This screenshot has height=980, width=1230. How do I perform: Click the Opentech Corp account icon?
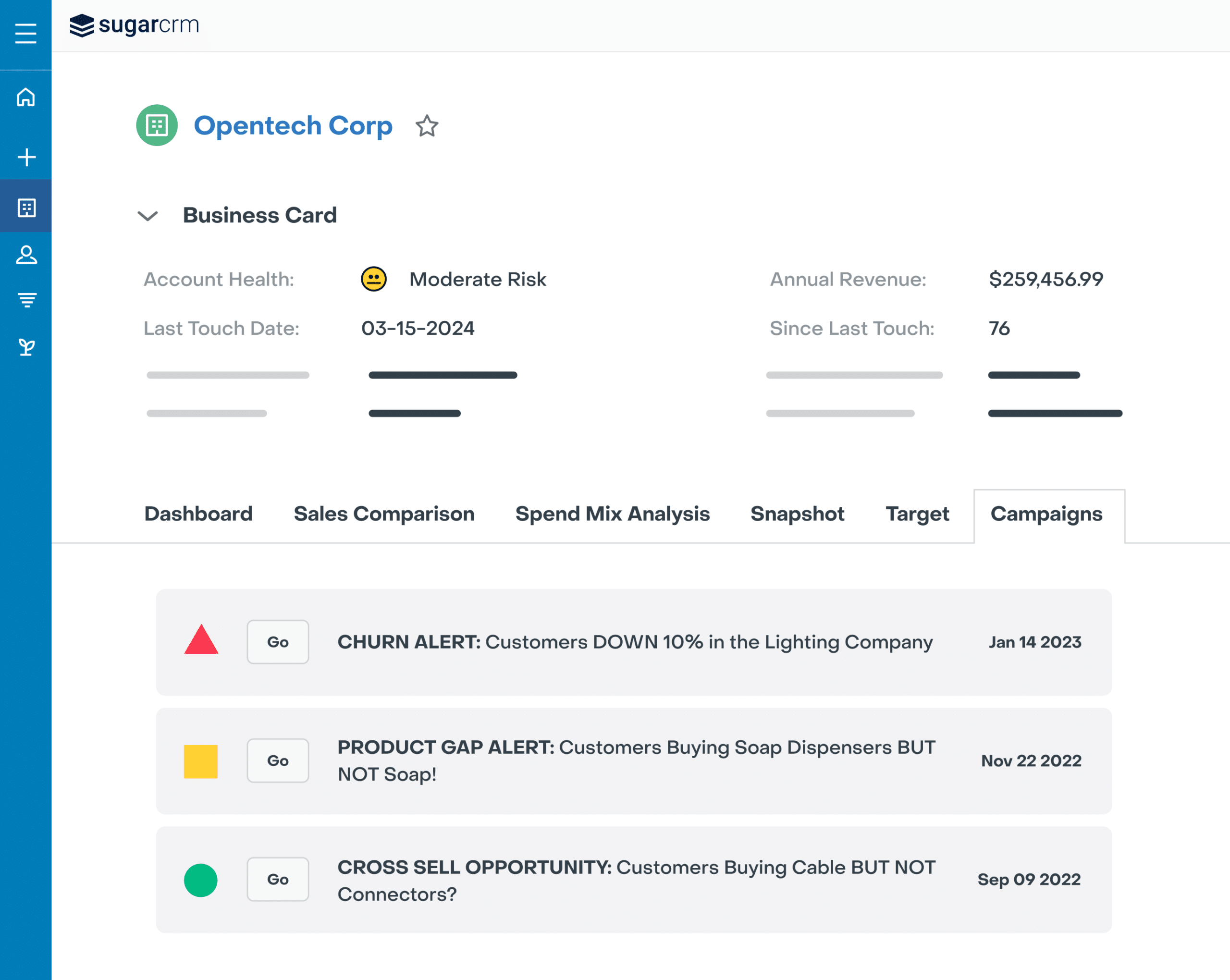click(x=156, y=125)
